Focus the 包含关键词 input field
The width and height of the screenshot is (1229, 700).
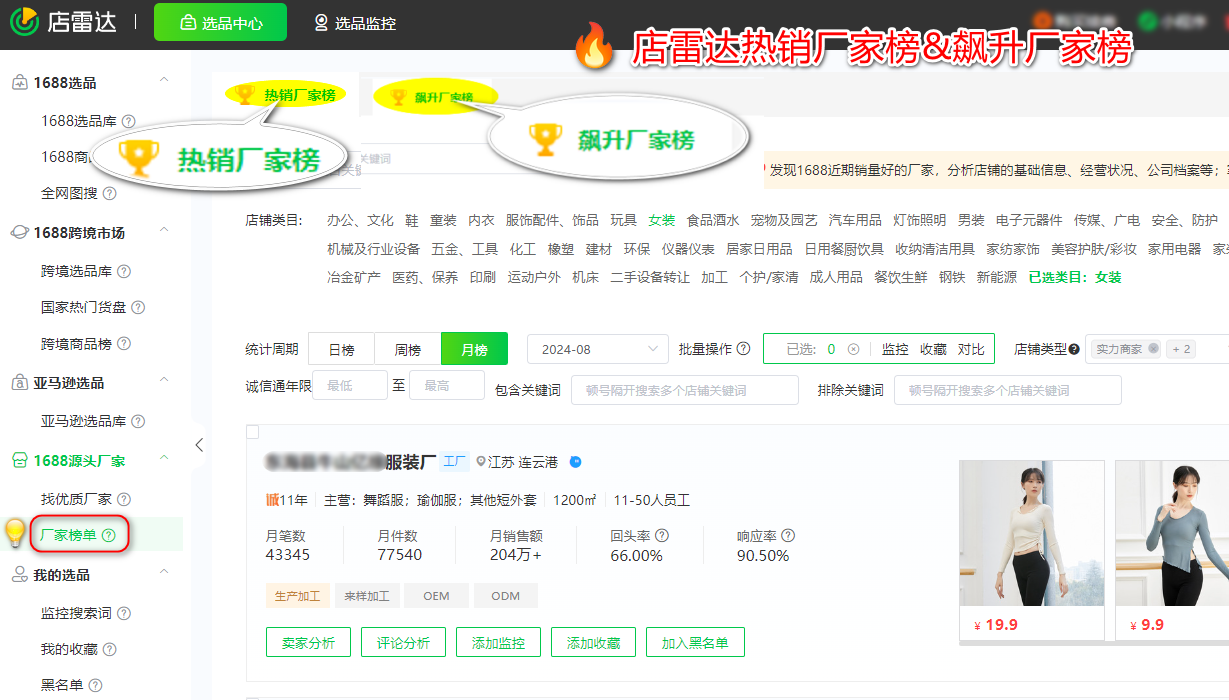point(685,390)
